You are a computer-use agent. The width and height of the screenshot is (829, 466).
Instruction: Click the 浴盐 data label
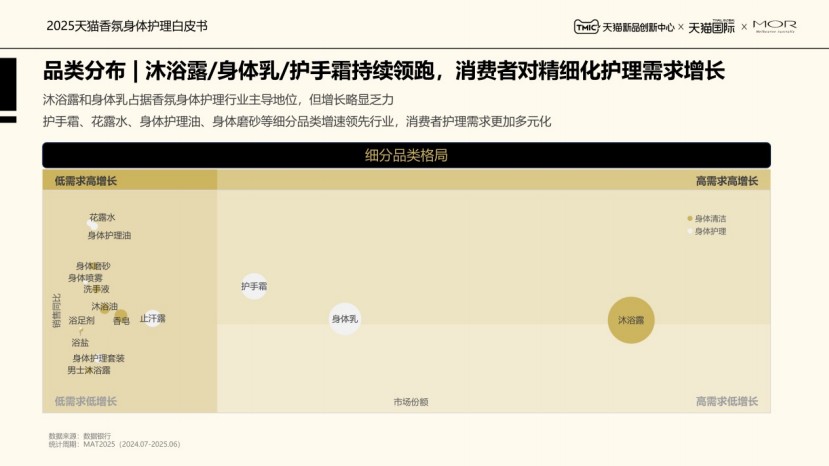(80, 343)
